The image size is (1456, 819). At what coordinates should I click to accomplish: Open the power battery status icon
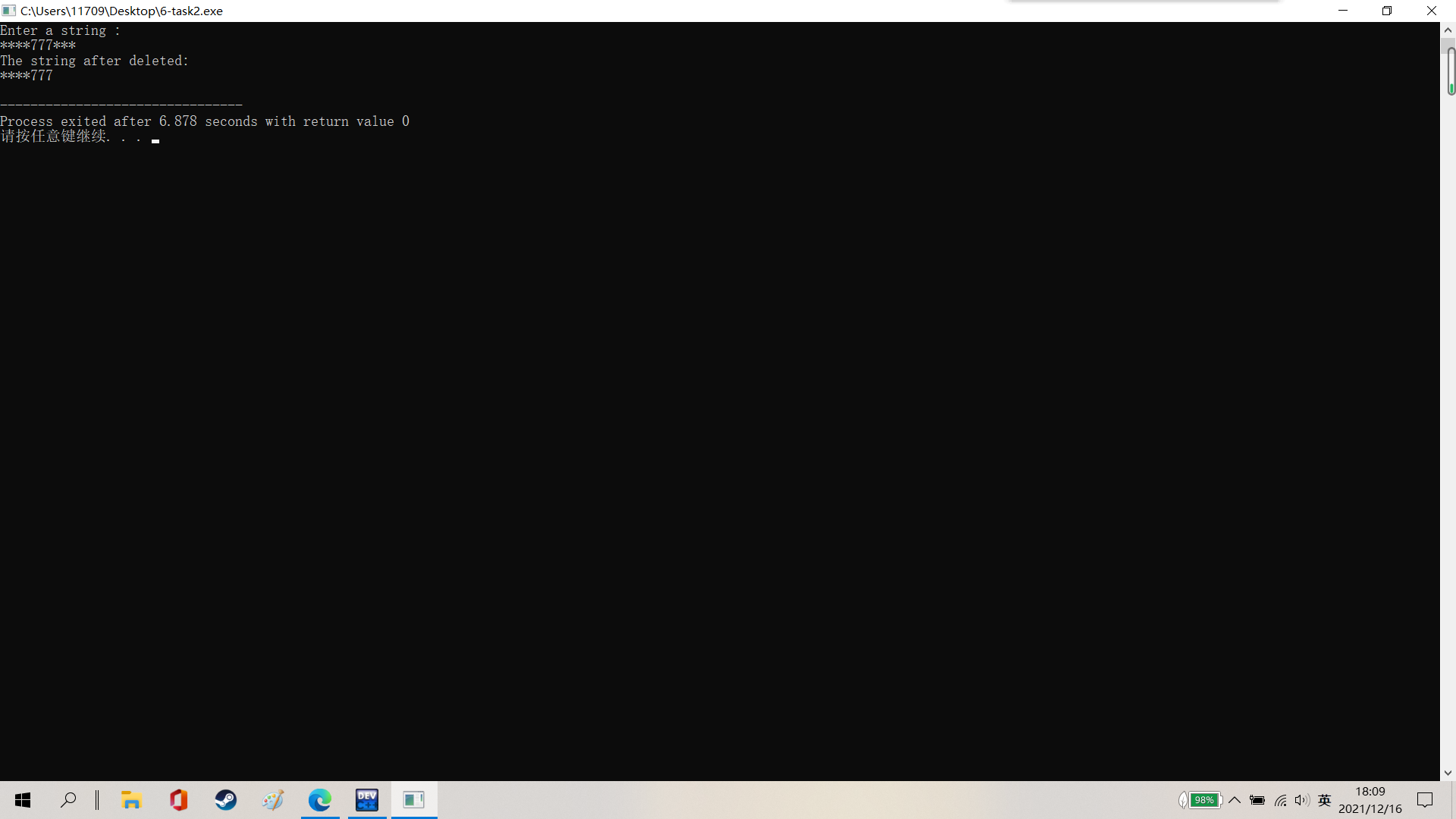click(x=1257, y=800)
